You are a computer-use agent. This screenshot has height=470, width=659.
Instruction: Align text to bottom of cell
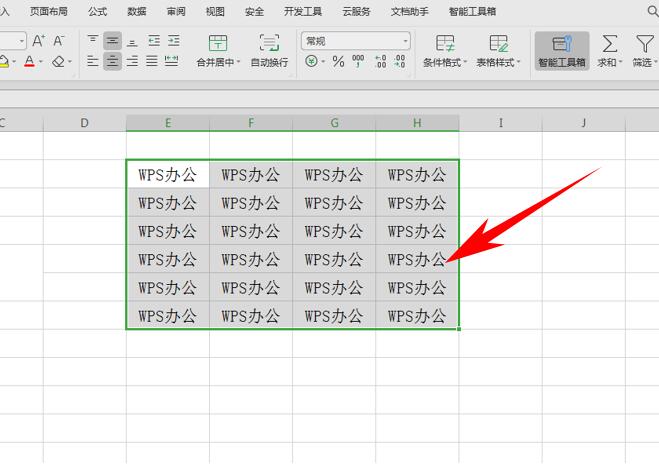132,41
